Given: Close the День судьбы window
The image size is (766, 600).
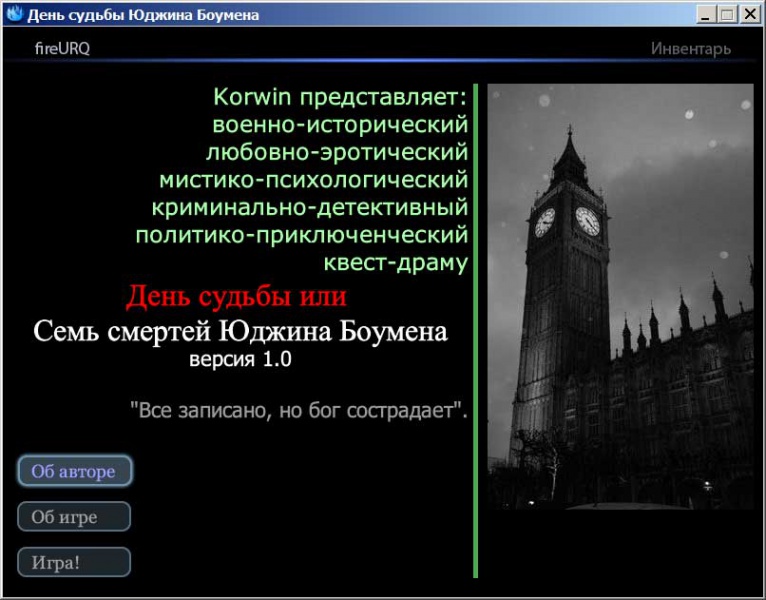Looking at the screenshot, I should click(749, 15).
